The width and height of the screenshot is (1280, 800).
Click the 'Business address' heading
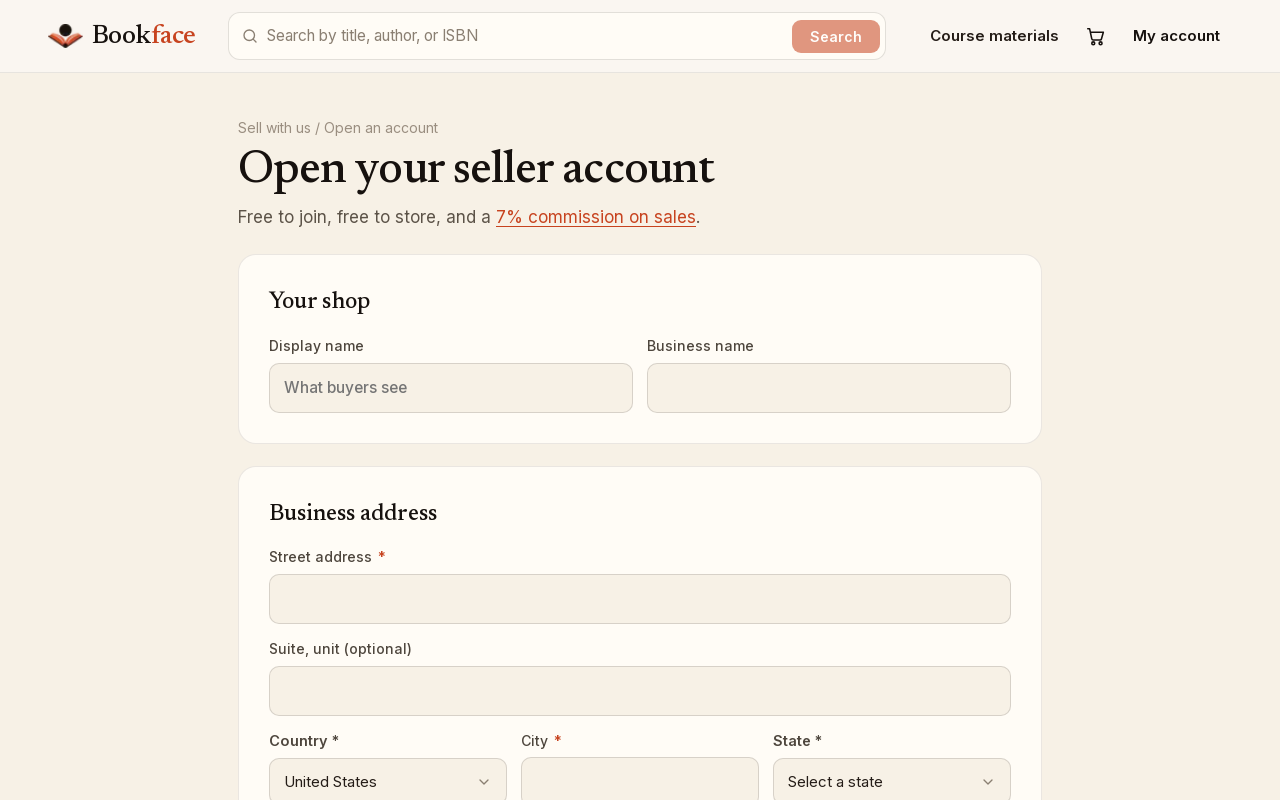[353, 513]
